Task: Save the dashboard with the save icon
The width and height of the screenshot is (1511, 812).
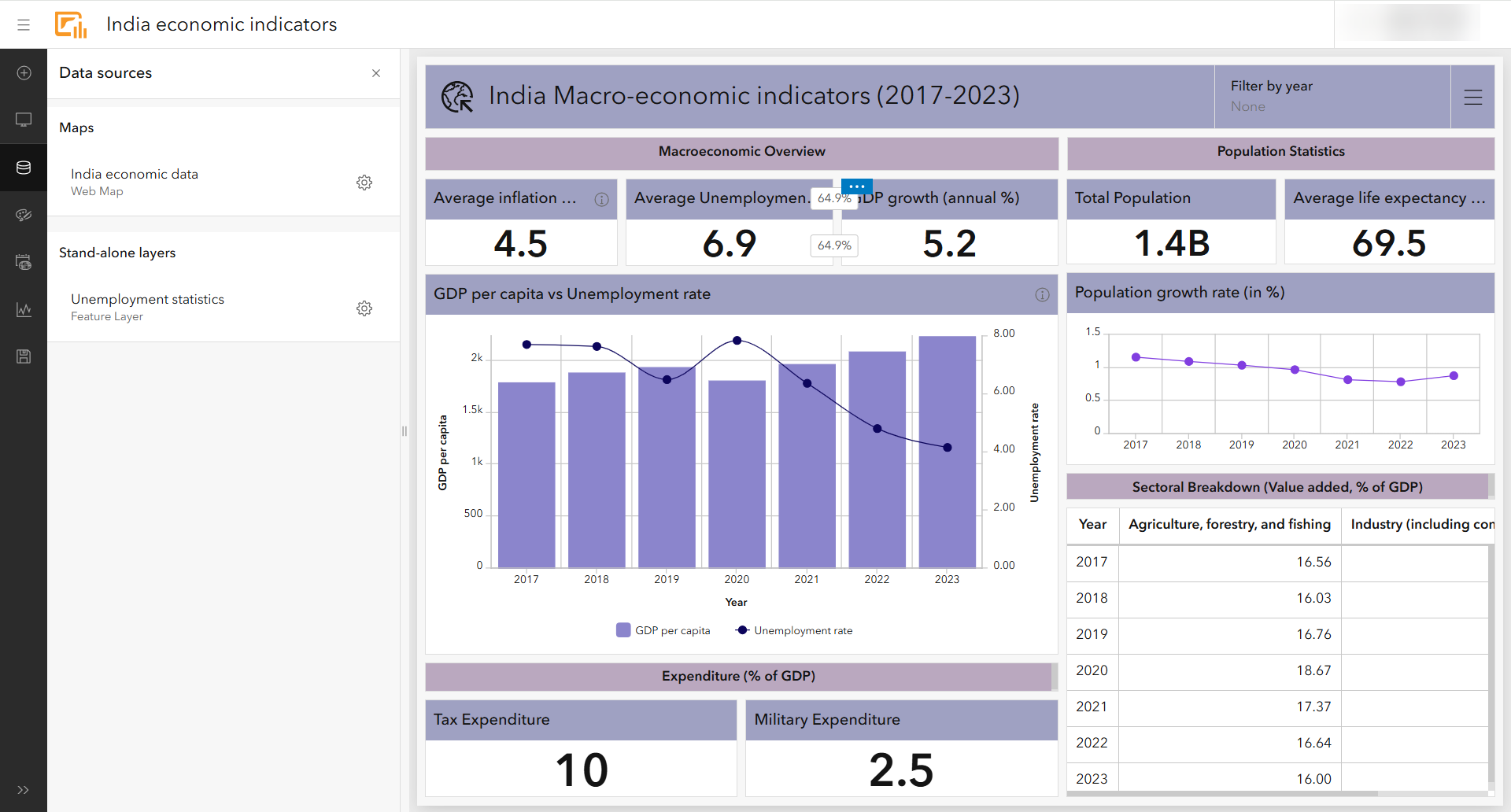Action: coord(24,356)
